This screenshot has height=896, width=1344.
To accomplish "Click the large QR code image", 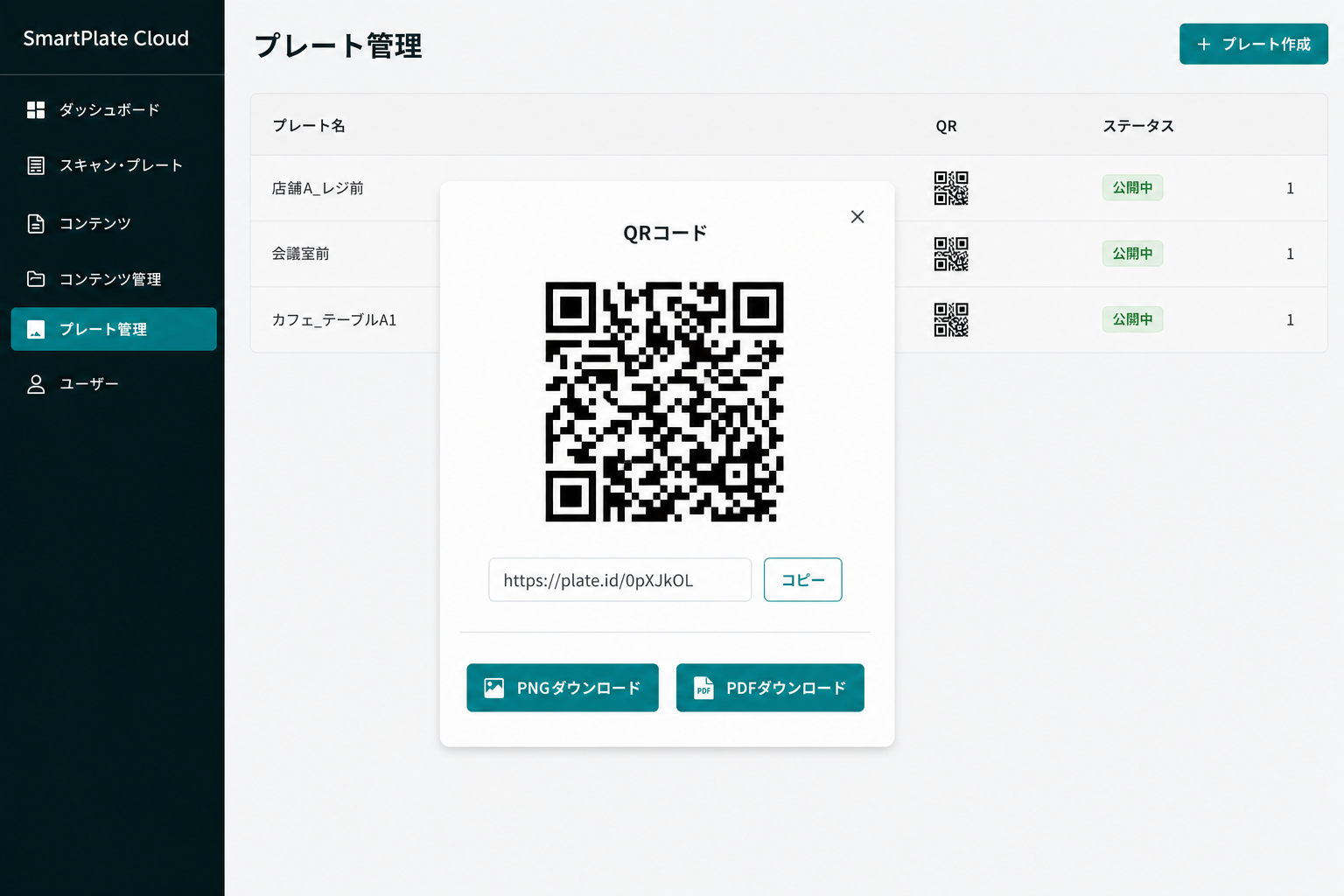I will tap(664, 402).
